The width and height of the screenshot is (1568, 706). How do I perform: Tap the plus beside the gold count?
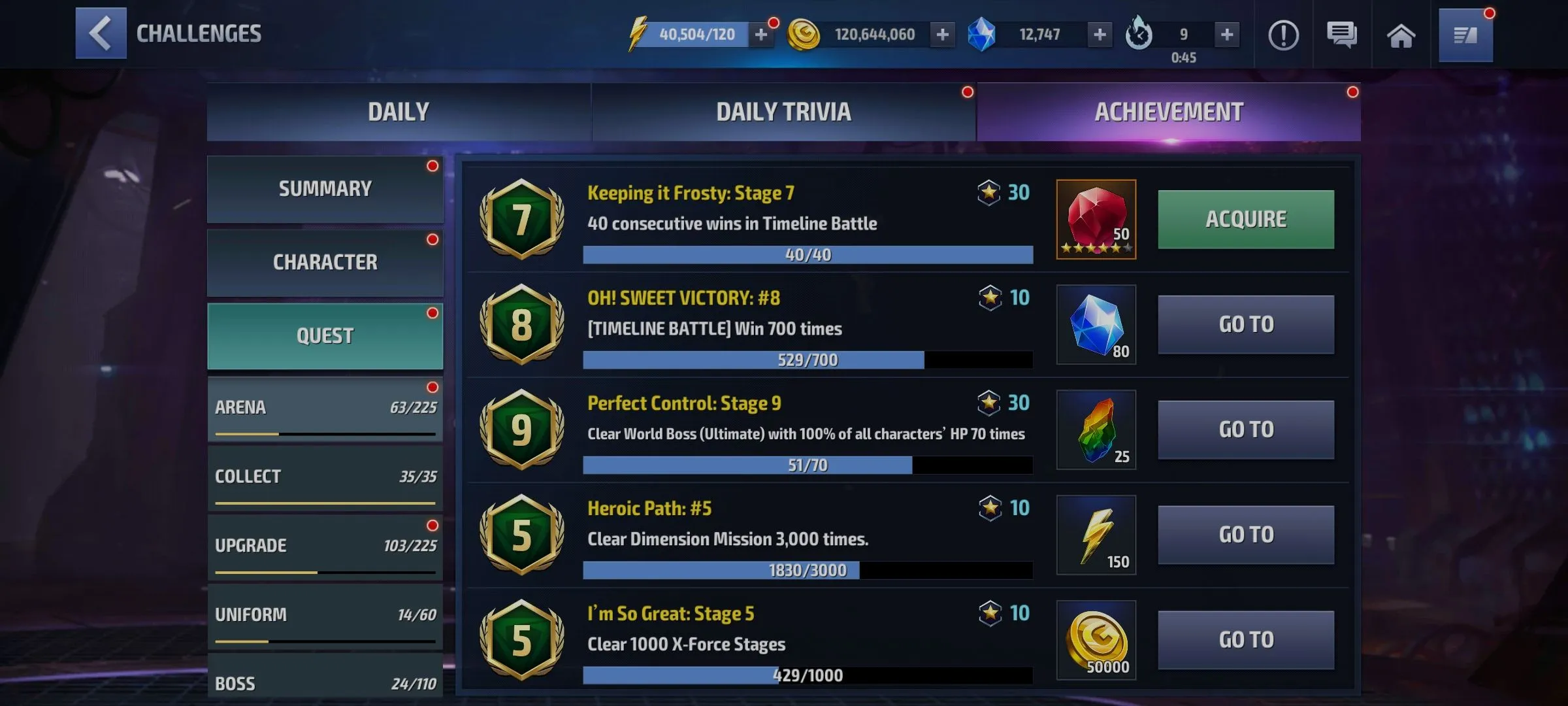pos(942,35)
